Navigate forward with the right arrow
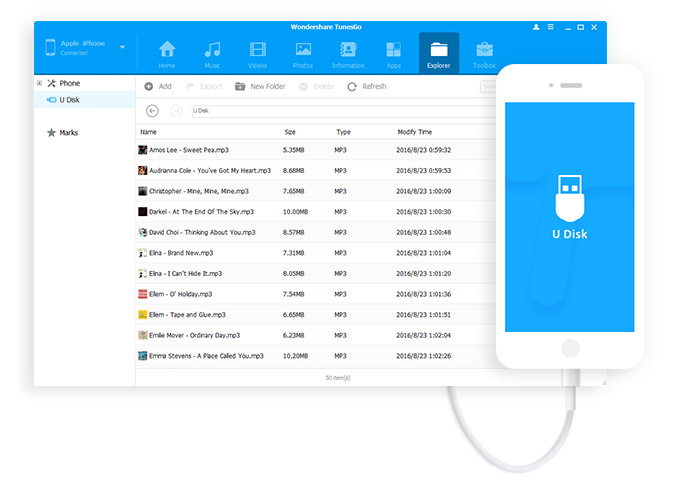The image size is (696, 487). pyautogui.click(x=176, y=111)
